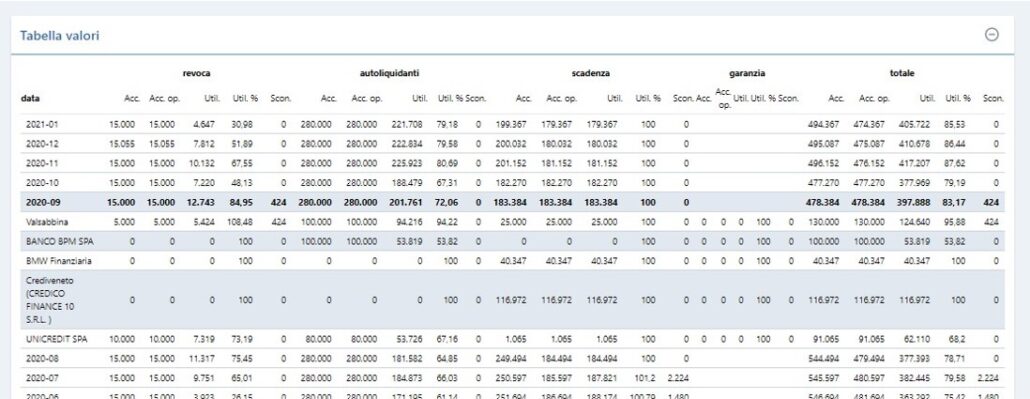This screenshot has height=399, width=1030.
Task: Click the BMW Finanziaria row label
Action: [x=59, y=261]
